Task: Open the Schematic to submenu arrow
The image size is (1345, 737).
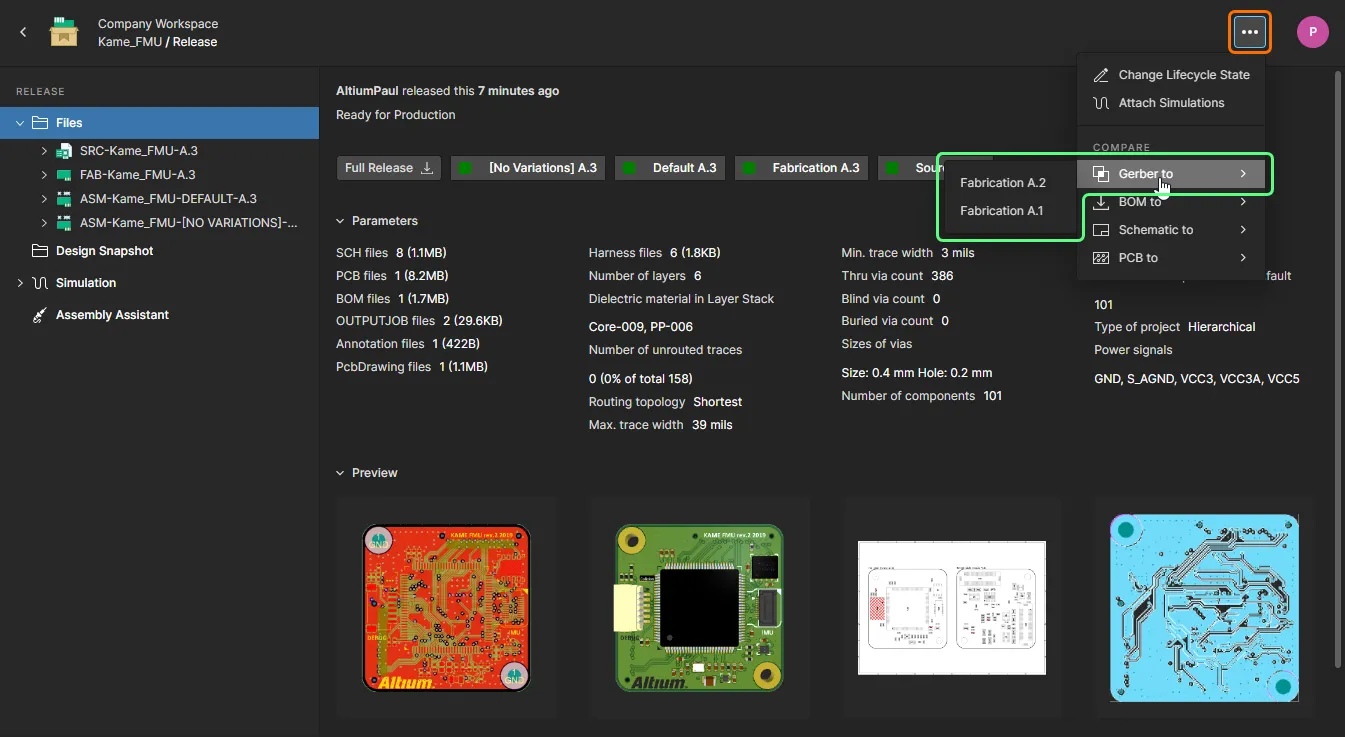Action: [x=1243, y=230]
